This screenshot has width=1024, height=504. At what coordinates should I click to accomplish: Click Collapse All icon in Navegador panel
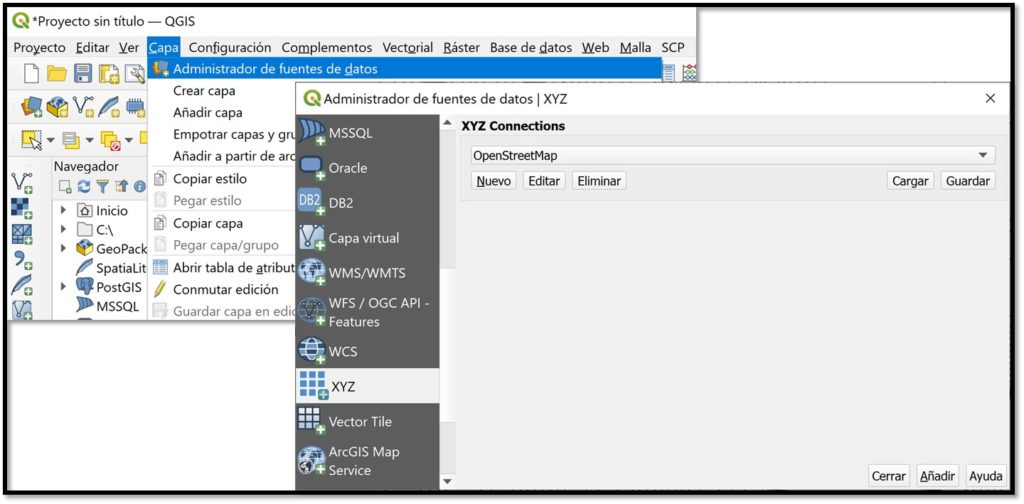click(x=121, y=187)
